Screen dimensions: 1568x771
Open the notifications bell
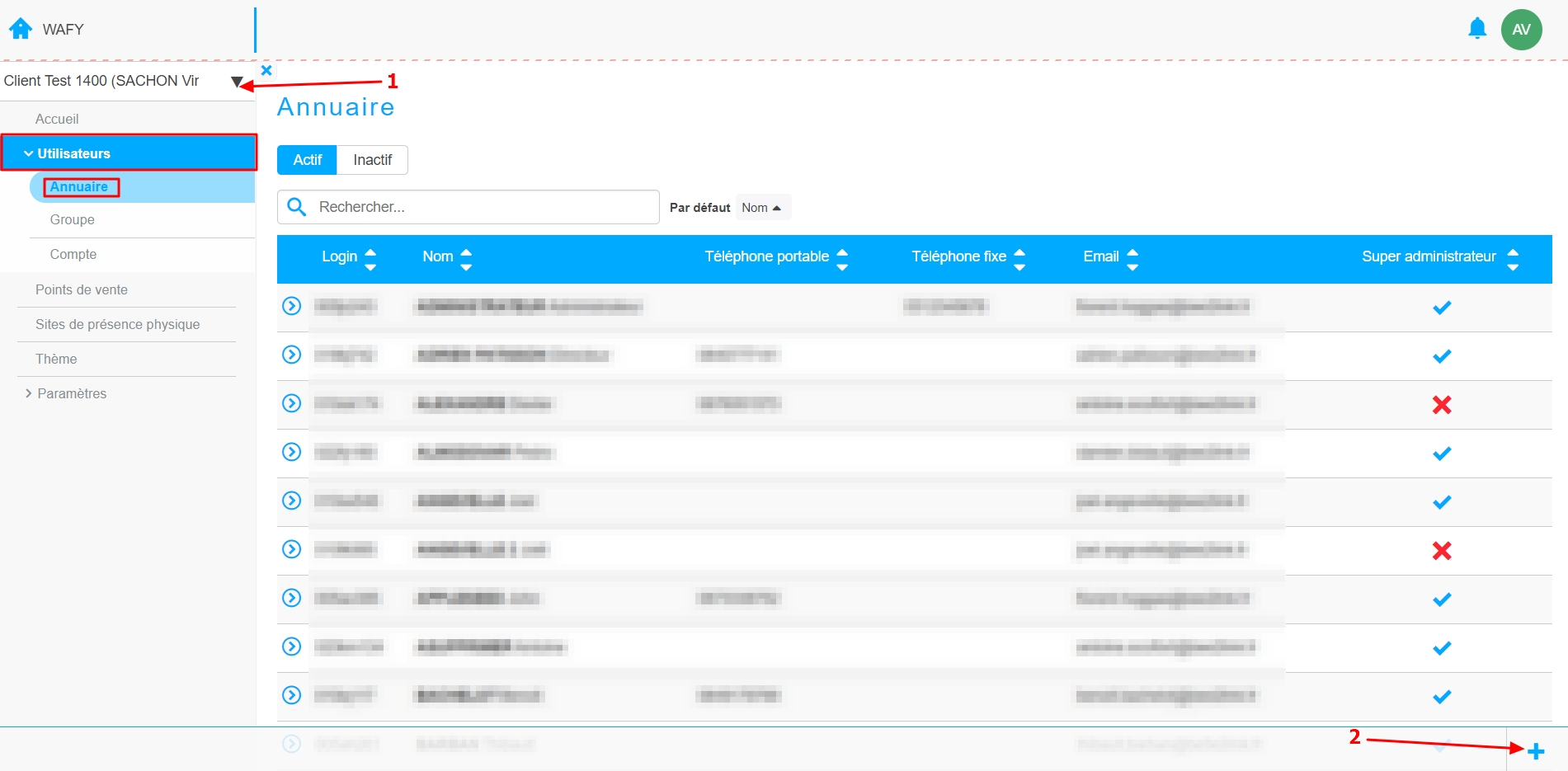pos(1477,29)
